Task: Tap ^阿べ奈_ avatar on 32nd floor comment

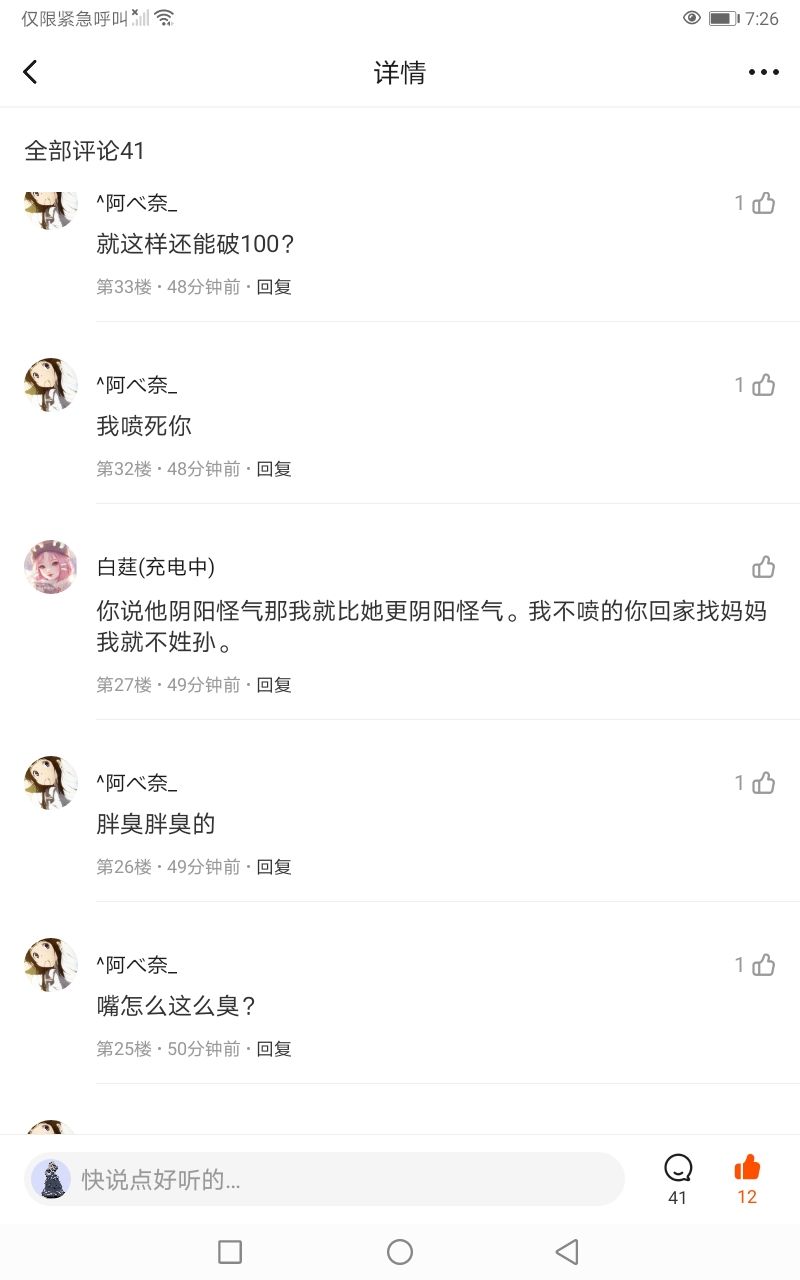Action: point(51,385)
